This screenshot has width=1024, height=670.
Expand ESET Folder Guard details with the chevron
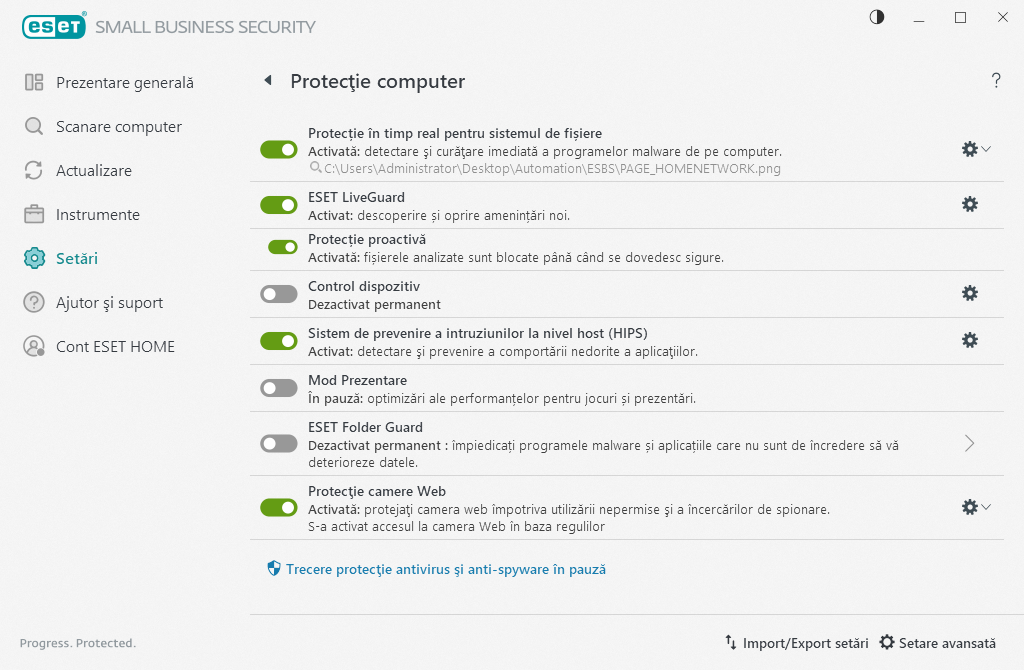(968, 442)
